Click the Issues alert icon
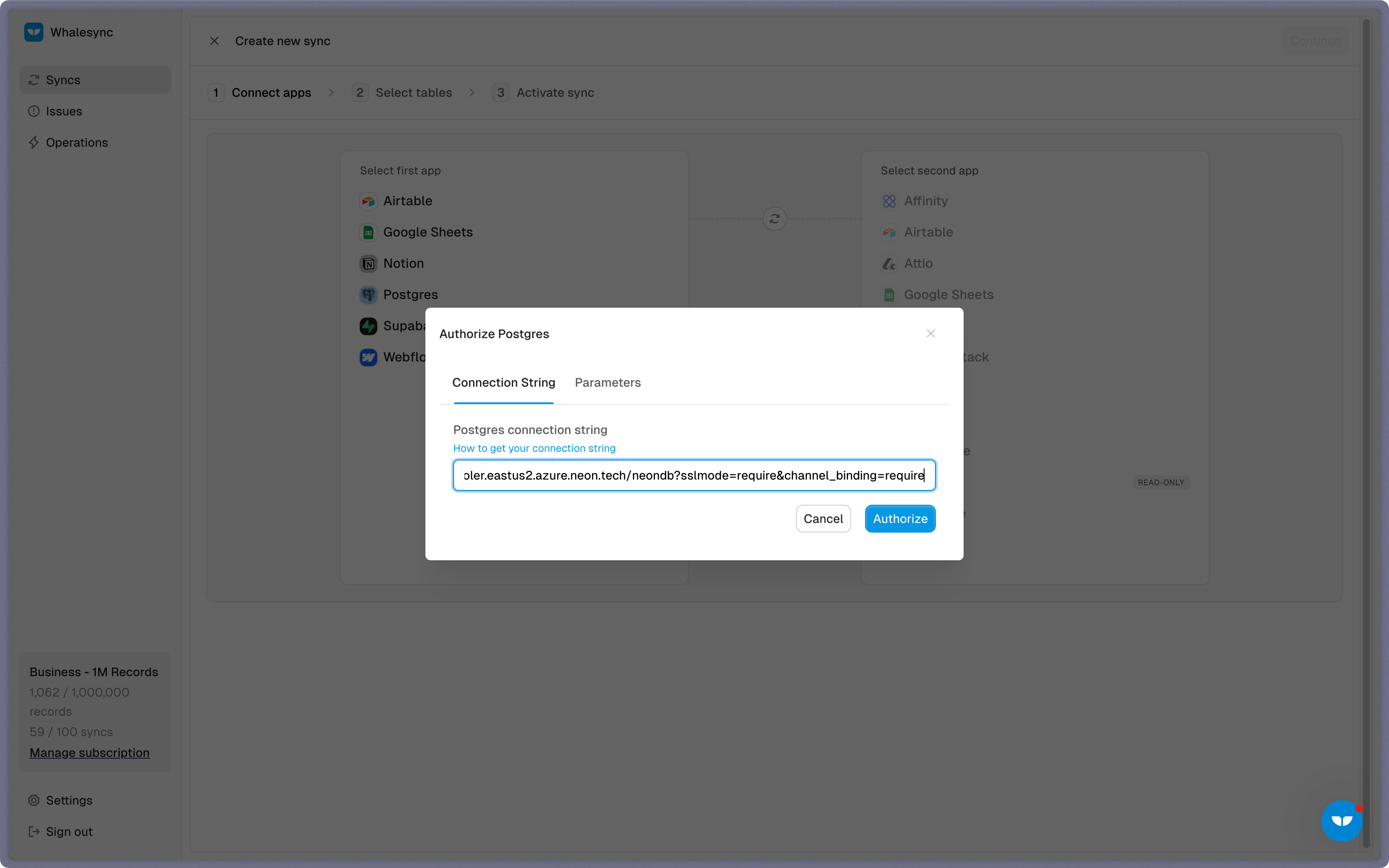Screen dimensions: 1389x868 coord(34,112)
